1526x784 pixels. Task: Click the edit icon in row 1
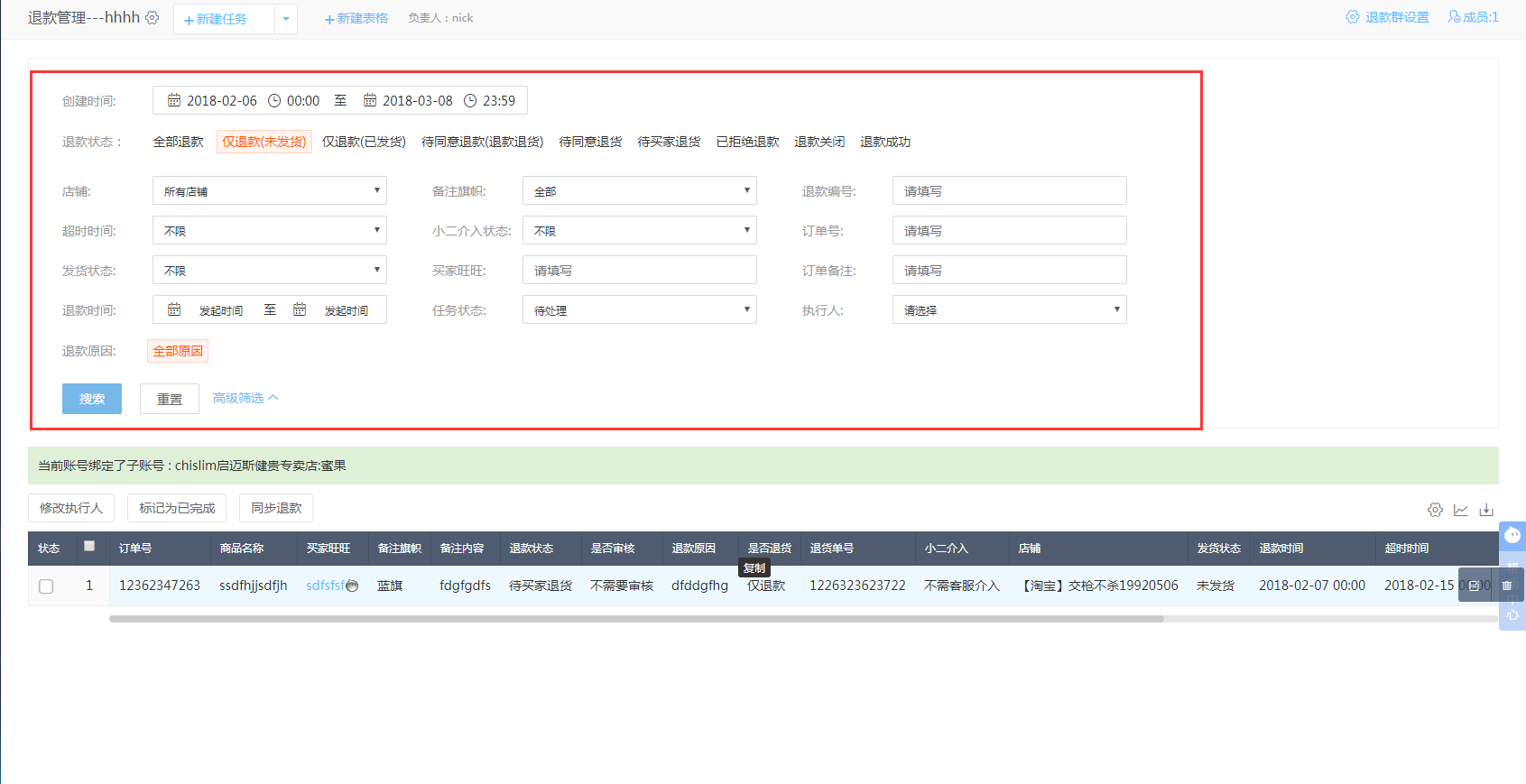coord(1475,586)
